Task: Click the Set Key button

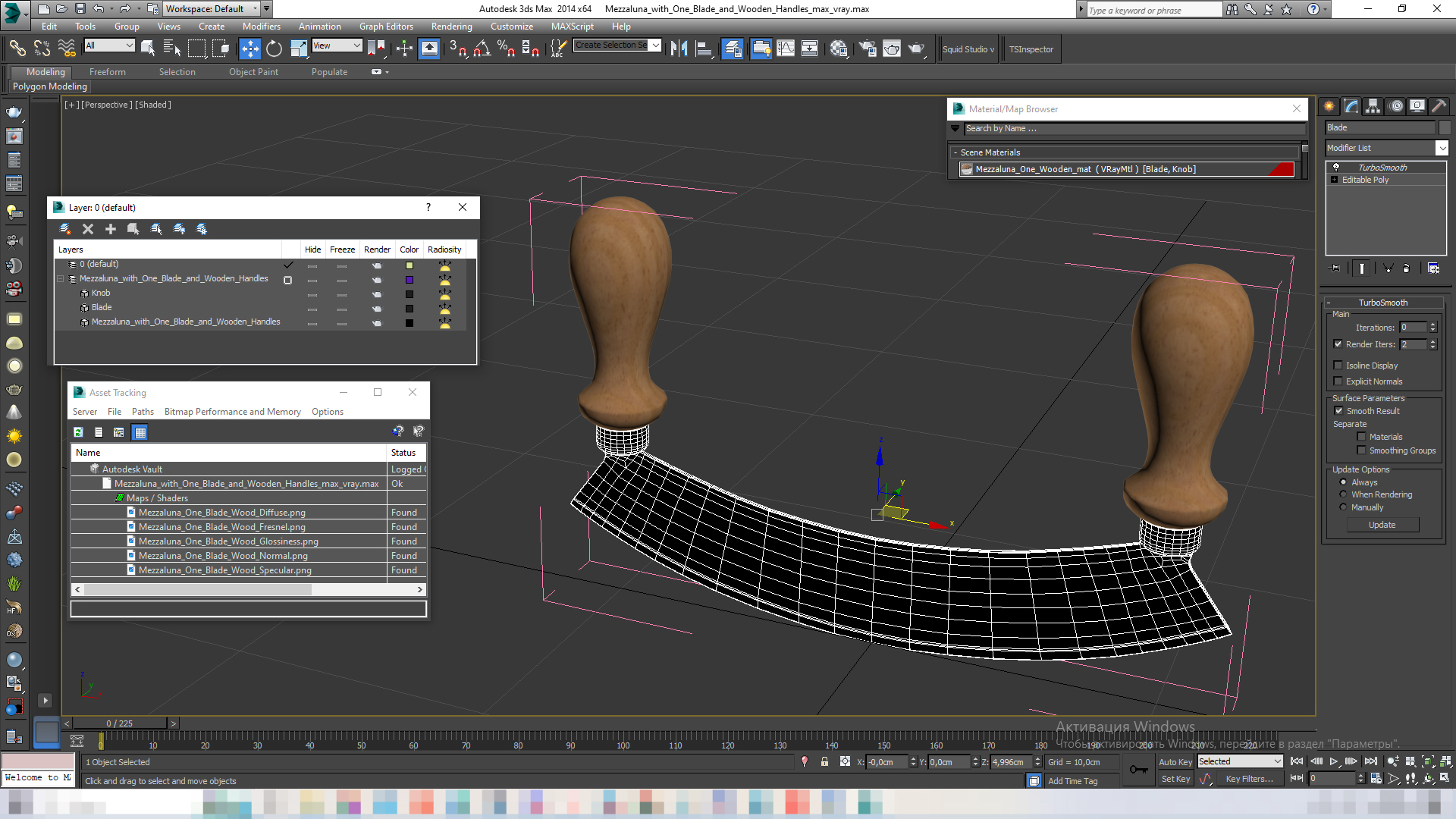Action: [1175, 779]
